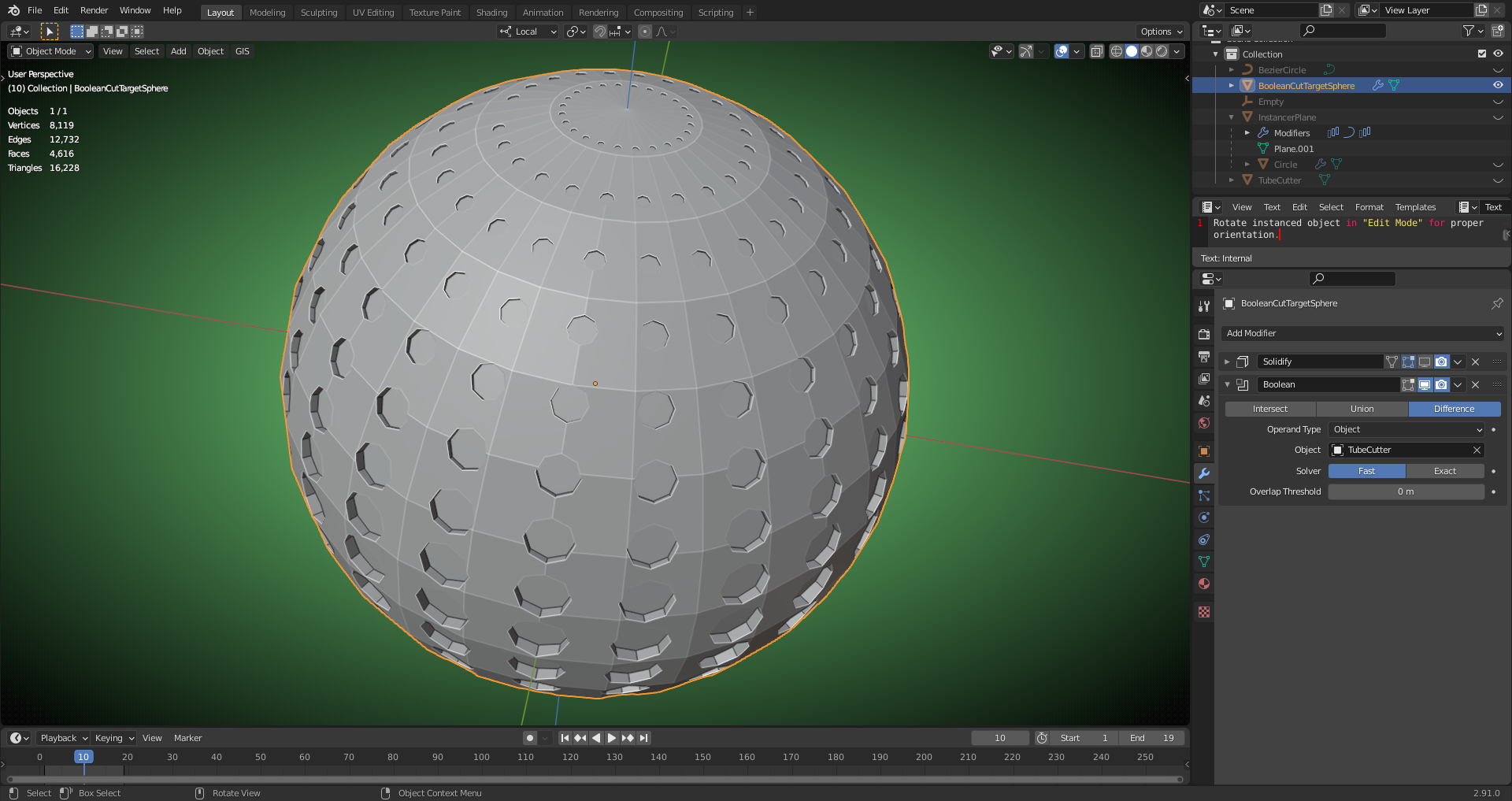Open the Render menu
The height and width of the screenshot is (801, 1512).
pyautogui.click(x=94, y=10)
